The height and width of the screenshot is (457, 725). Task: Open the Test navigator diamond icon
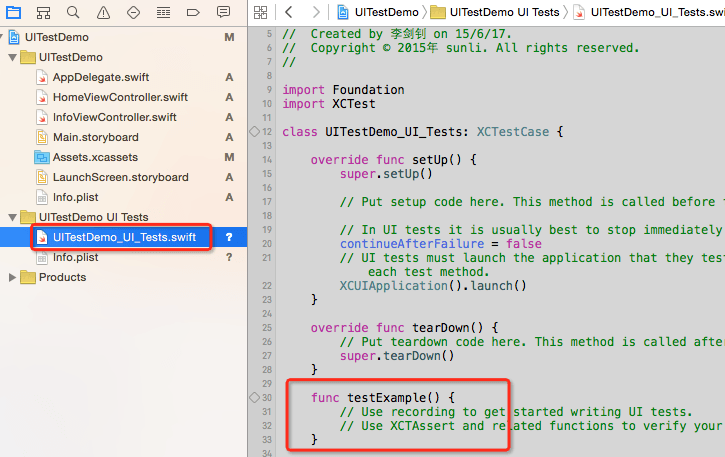(x=133, y=12)
